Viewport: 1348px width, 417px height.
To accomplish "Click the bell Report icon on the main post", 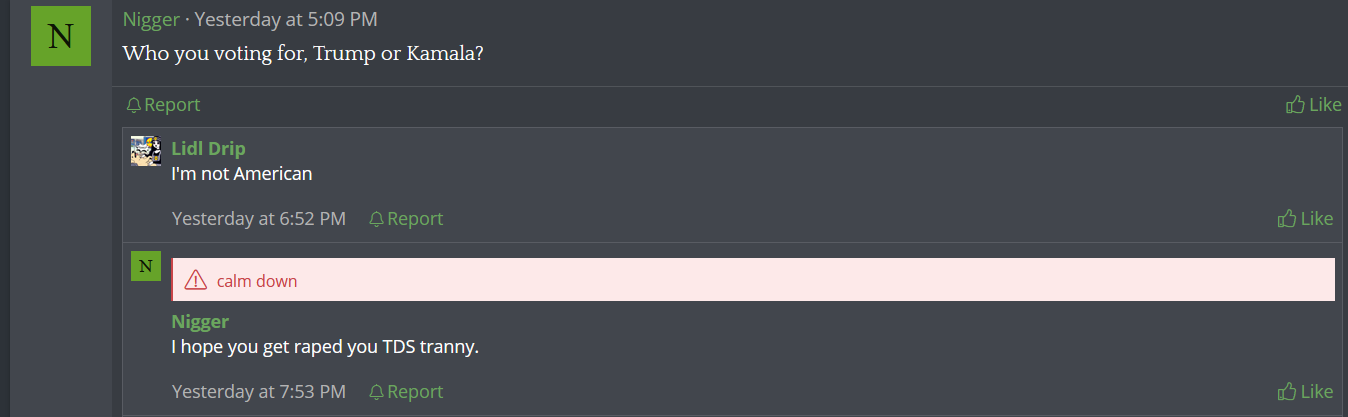I will coord(134,105).
